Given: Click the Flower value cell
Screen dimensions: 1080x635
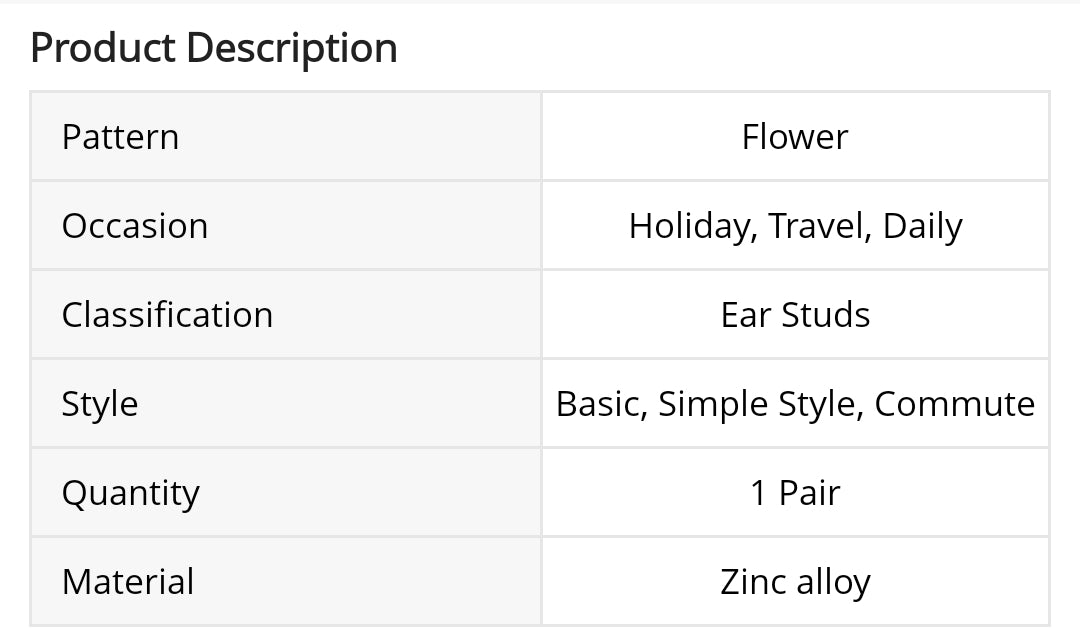Looking at the screenshot, I should pyautogui.click(x=795, y=137).
